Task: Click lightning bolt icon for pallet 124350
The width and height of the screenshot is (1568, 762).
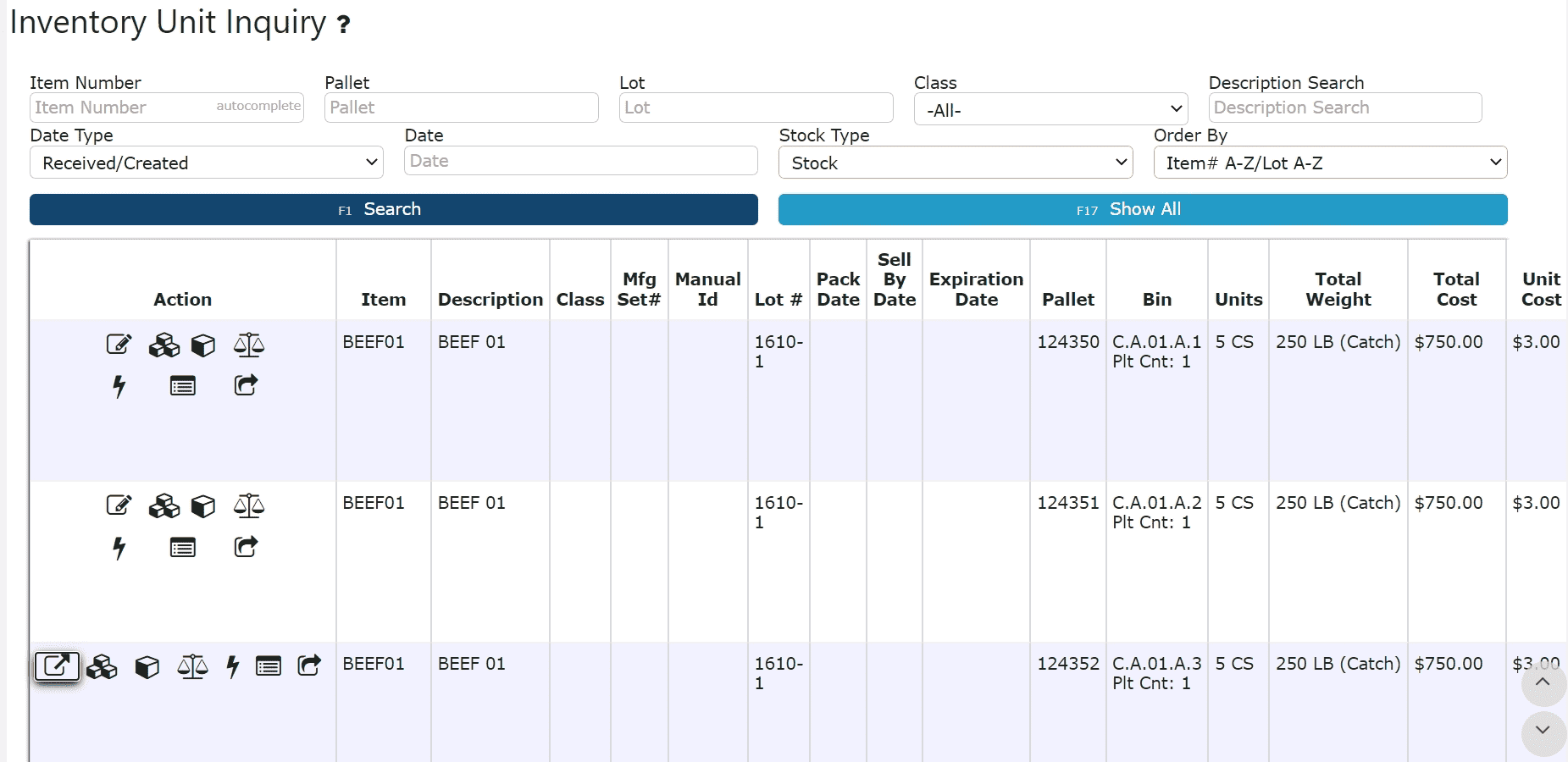Action: tap(119, 386)
